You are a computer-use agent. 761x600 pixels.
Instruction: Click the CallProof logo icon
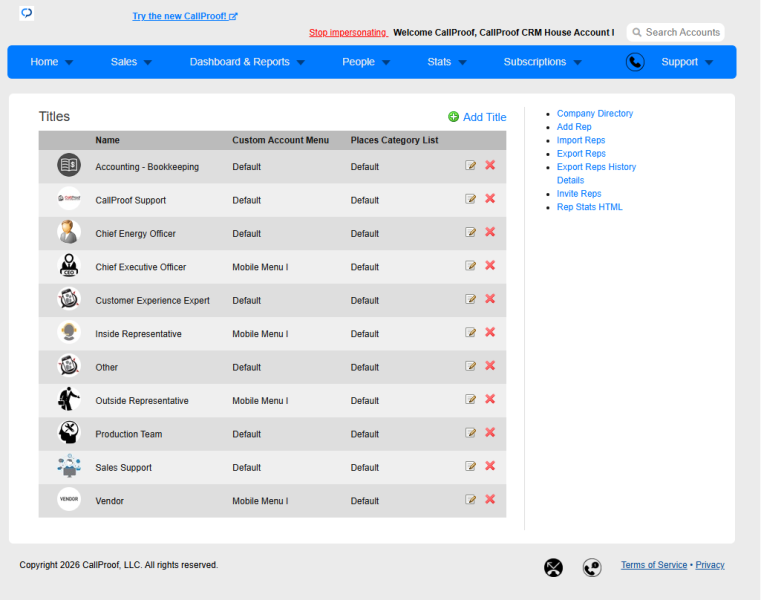tap(27, 13)
